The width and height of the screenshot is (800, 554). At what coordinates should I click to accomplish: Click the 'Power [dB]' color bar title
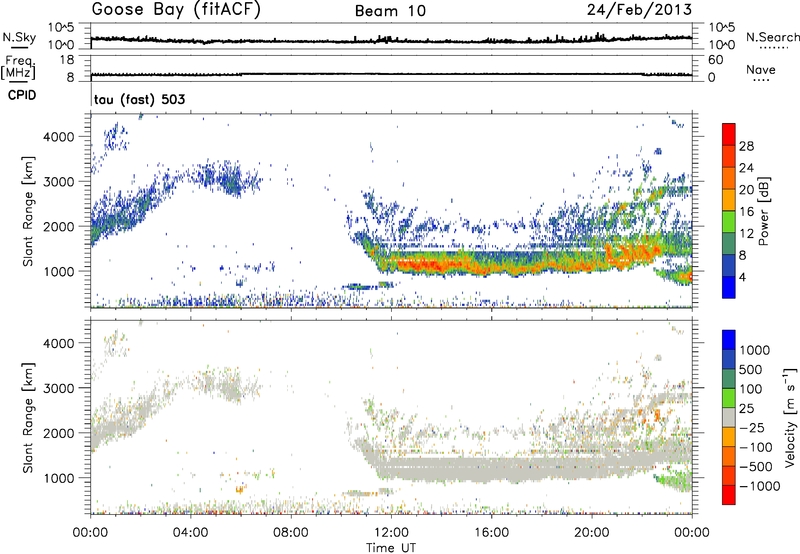[763, 211]
